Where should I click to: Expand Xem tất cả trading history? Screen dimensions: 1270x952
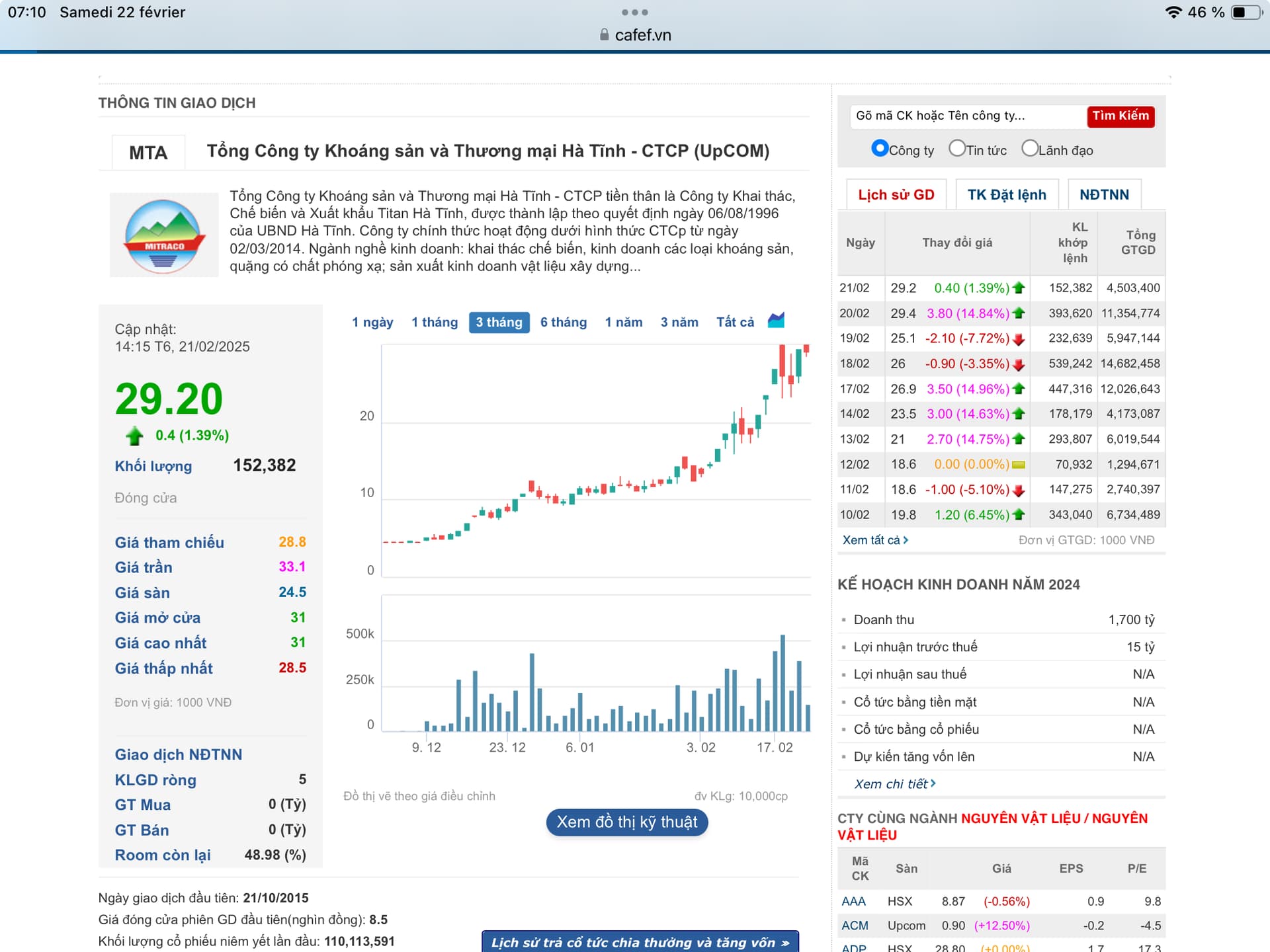coord(874,540)
